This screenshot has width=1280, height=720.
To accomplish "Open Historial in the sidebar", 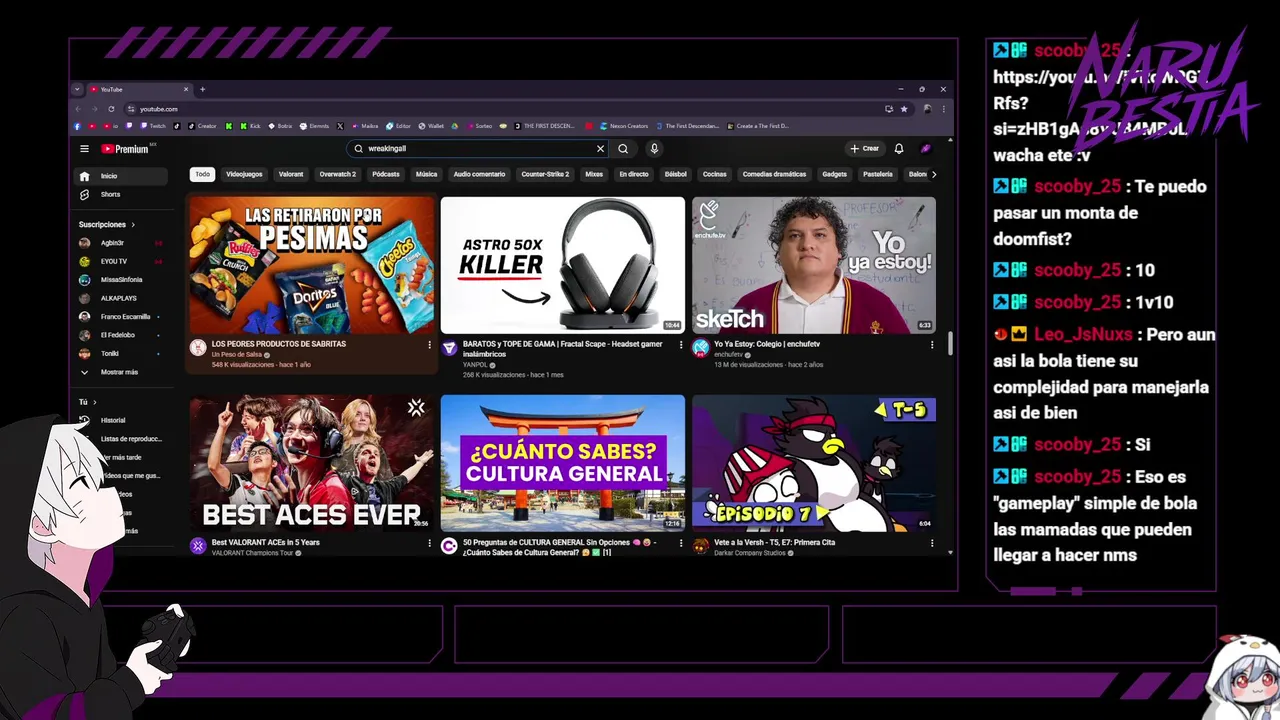I will [122, 420].
